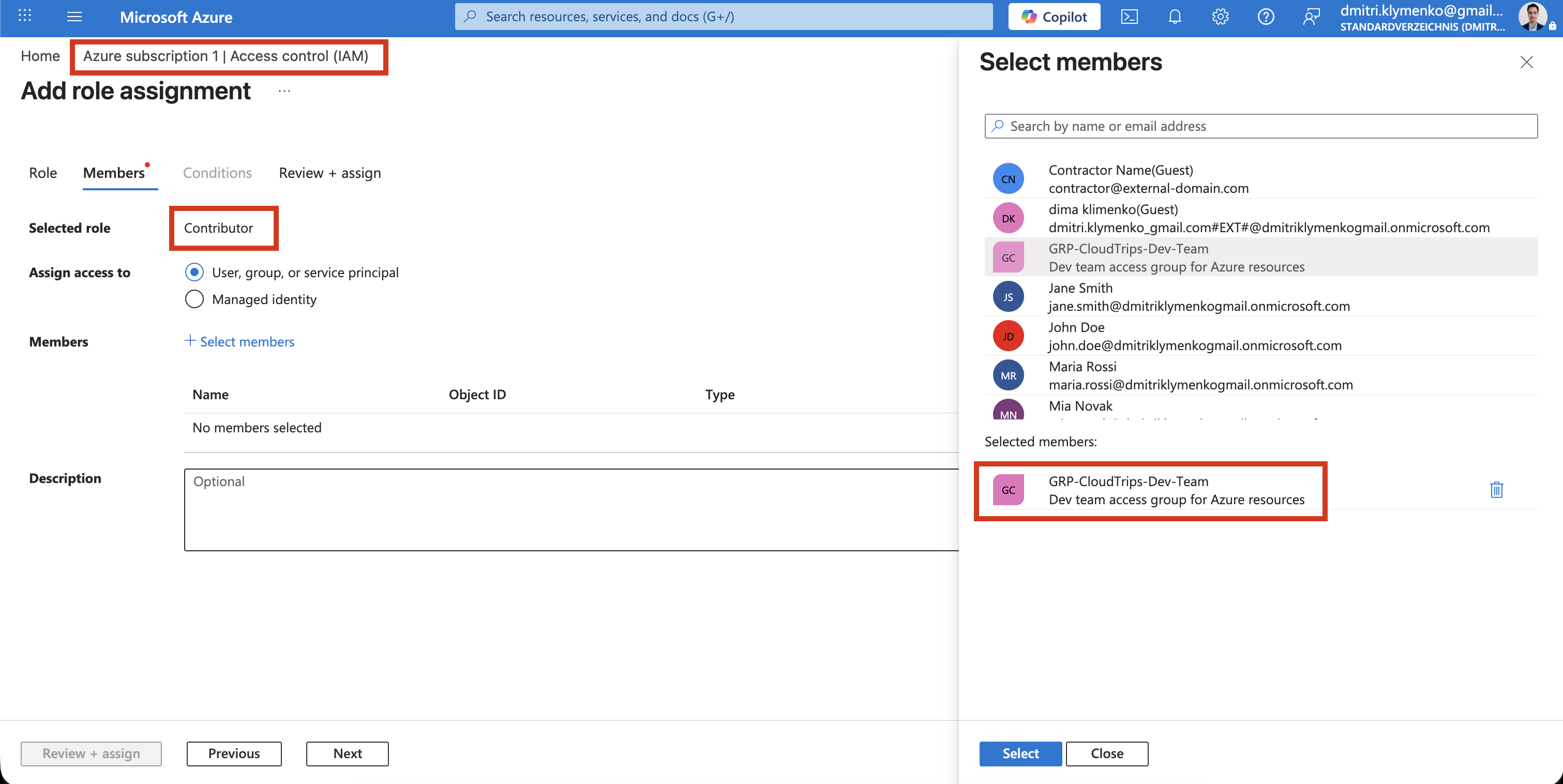Click the Close button in members panel
The height and width of the screenshot is (784, 1563).
tap(1107, 753)
